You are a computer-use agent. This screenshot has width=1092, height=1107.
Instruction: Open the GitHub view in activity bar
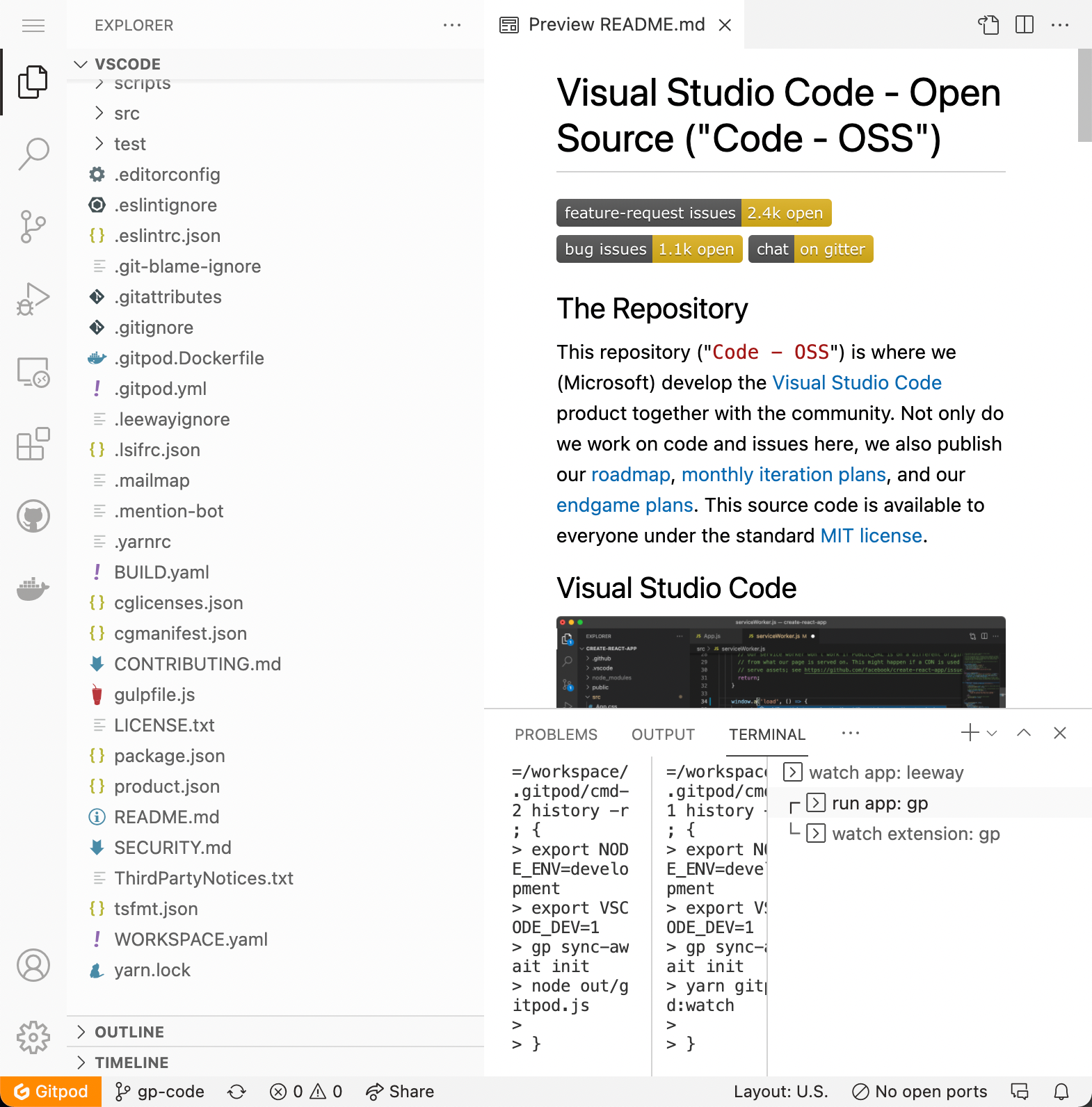[x=33, y=516]
